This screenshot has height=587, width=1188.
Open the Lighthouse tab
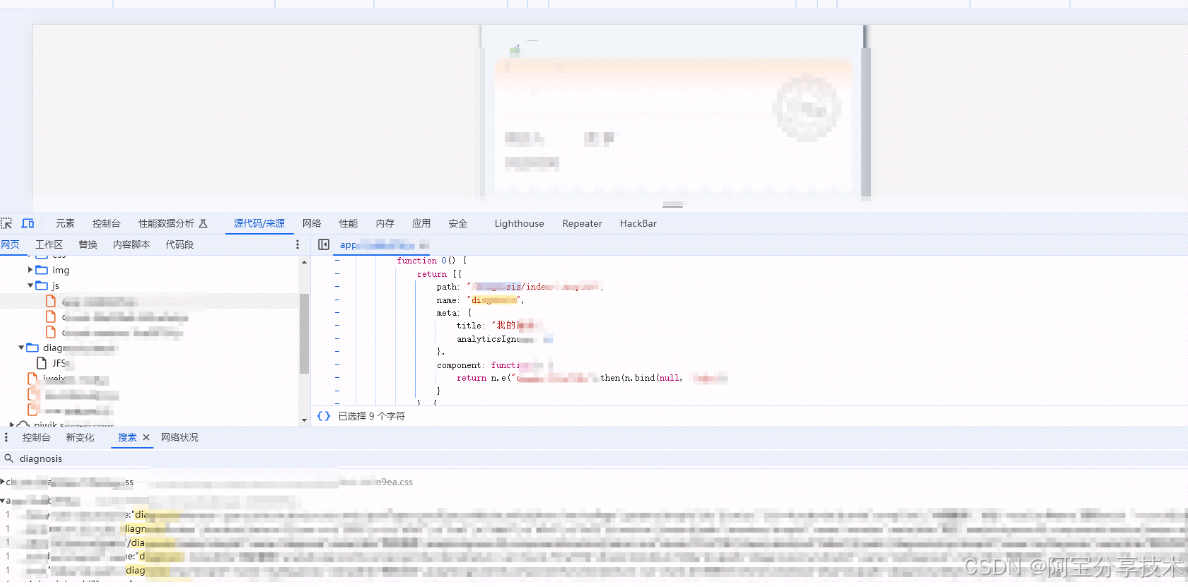(519, 223)
